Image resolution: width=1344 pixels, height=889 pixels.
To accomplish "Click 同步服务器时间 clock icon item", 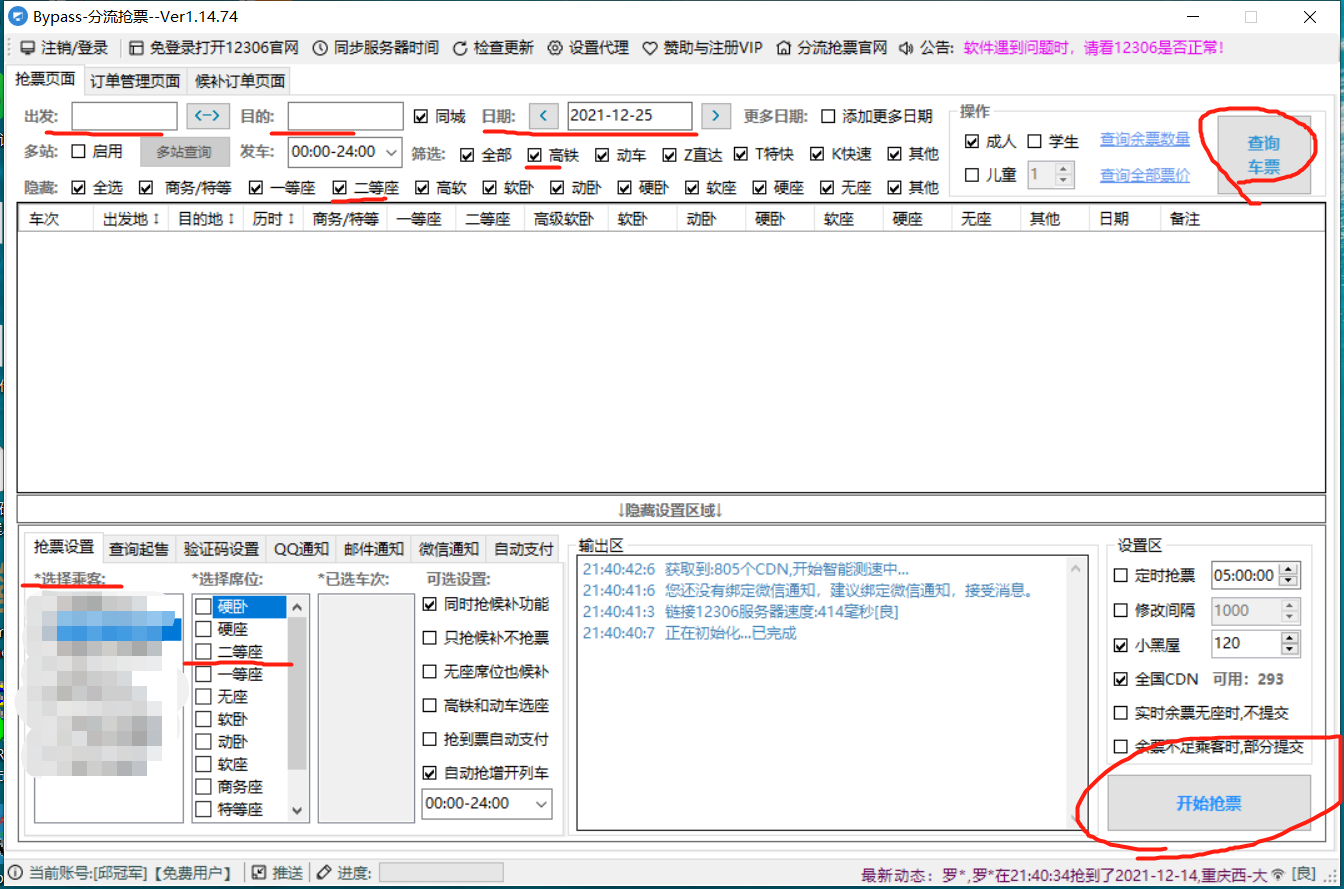I will coord(375,47).
